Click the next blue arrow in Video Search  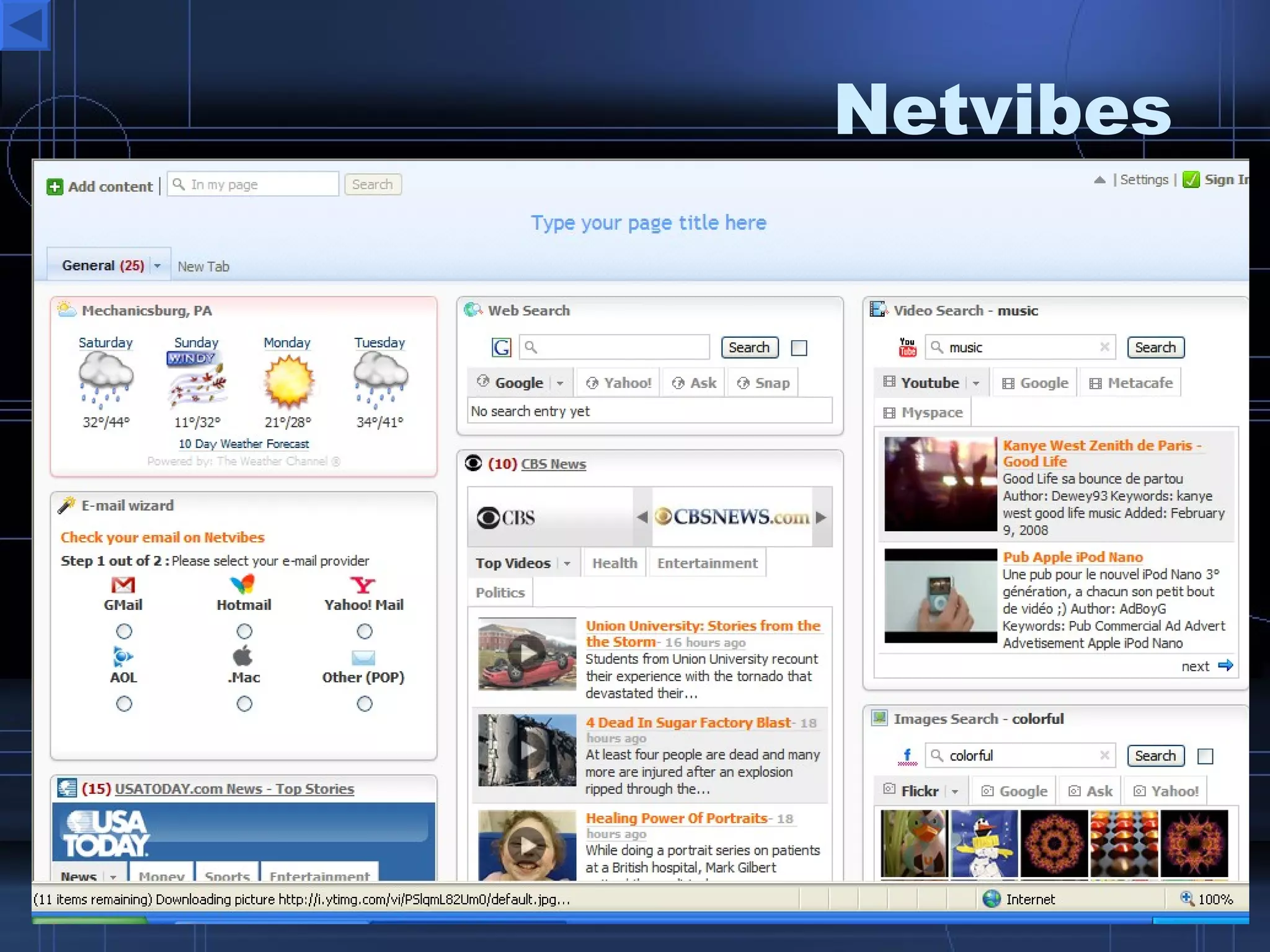tap(1225, 666)
